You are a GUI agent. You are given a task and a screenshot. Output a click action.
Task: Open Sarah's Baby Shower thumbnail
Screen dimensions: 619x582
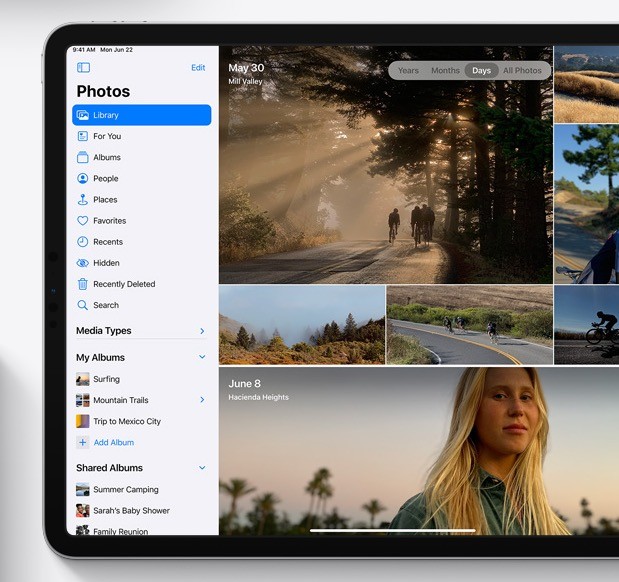click(x=83, y=511)
